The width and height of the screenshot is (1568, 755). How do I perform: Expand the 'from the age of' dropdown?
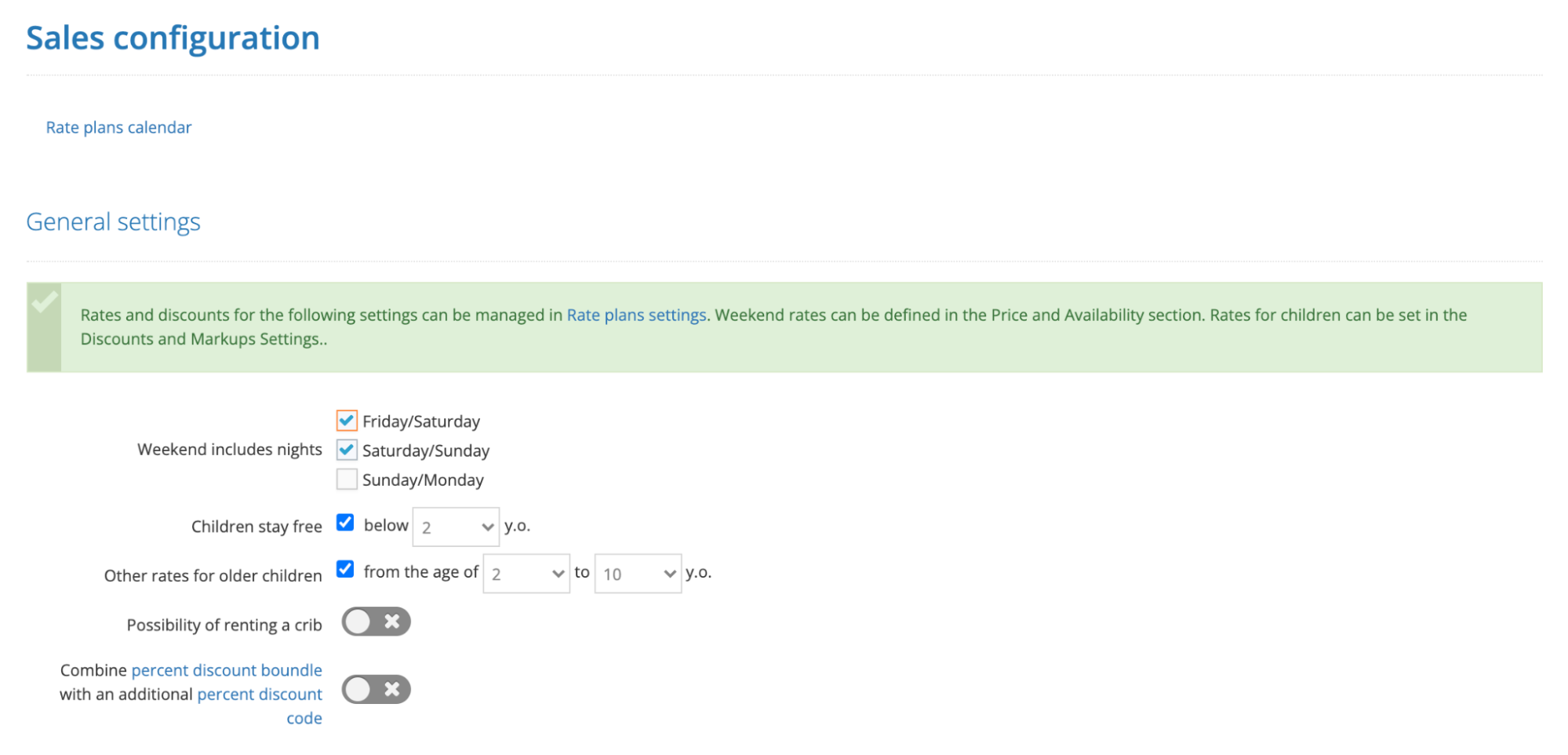[x=526, y=574]
